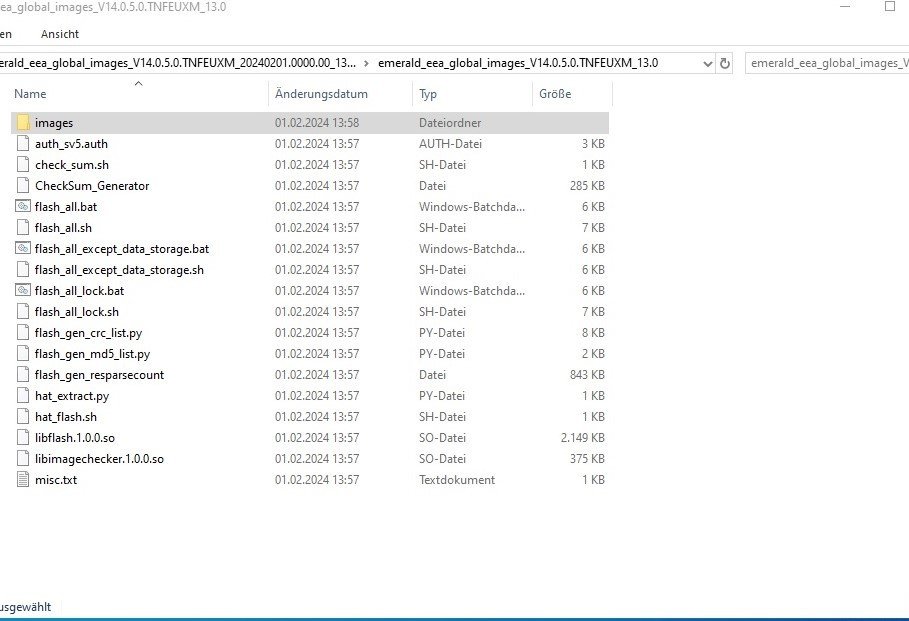Click the misc.txt text document icon

23,480
